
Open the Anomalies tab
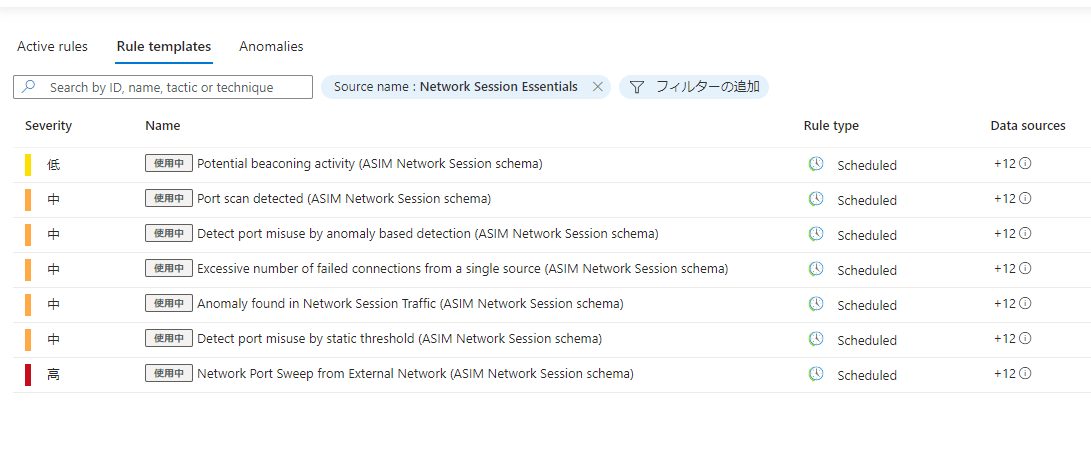(271, 47)
